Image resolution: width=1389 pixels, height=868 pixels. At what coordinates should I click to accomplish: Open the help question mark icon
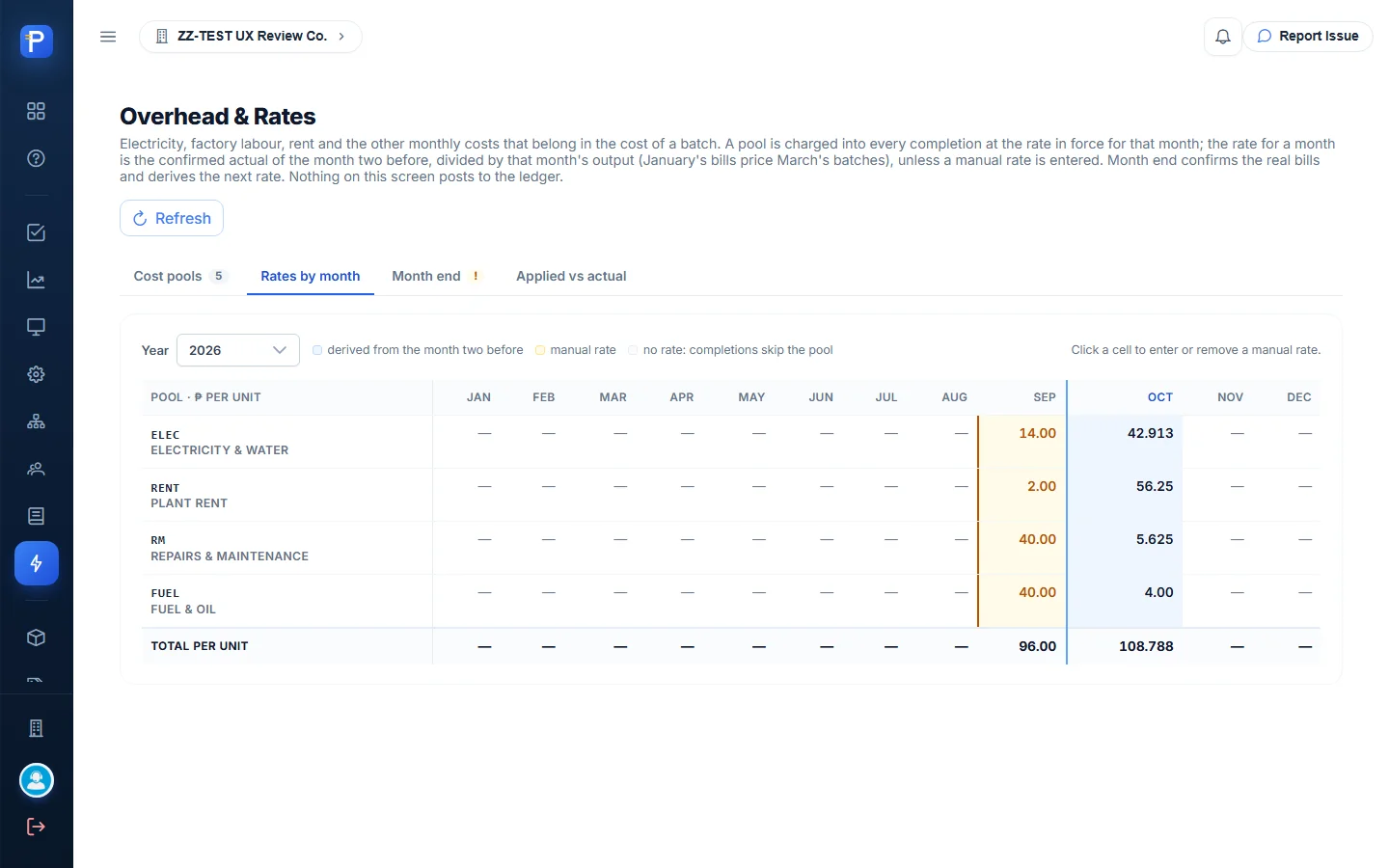(36, 158)
